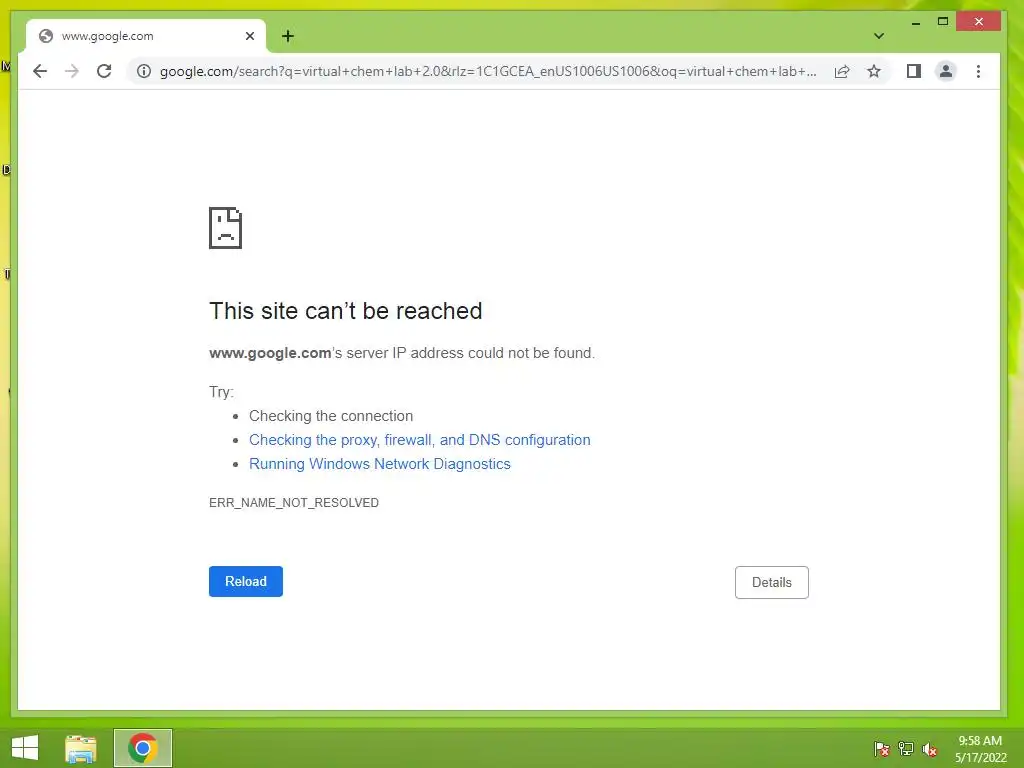Click the network tray icon

906,749
